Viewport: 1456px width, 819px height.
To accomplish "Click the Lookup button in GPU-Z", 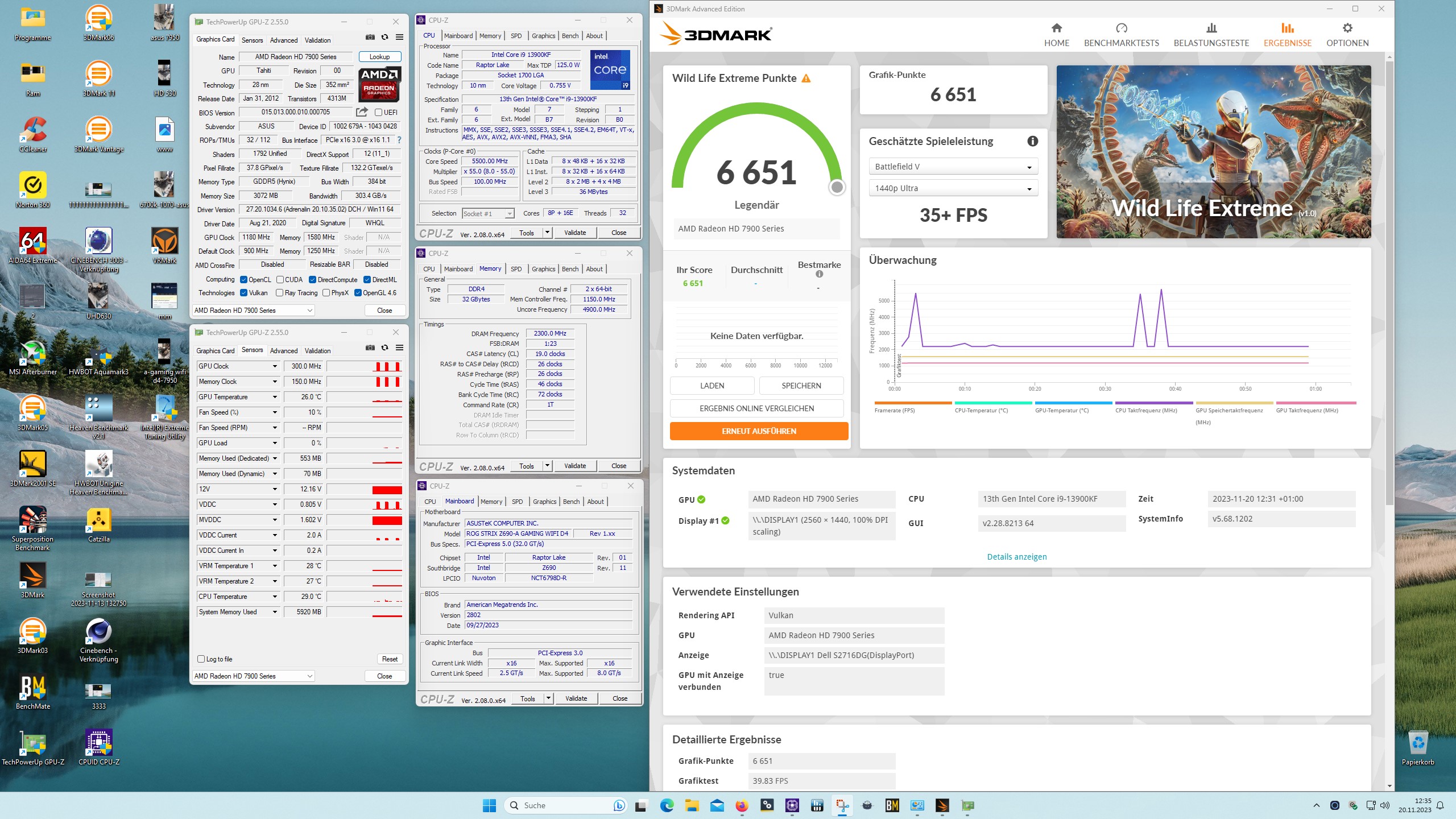I will pos(379,57).
